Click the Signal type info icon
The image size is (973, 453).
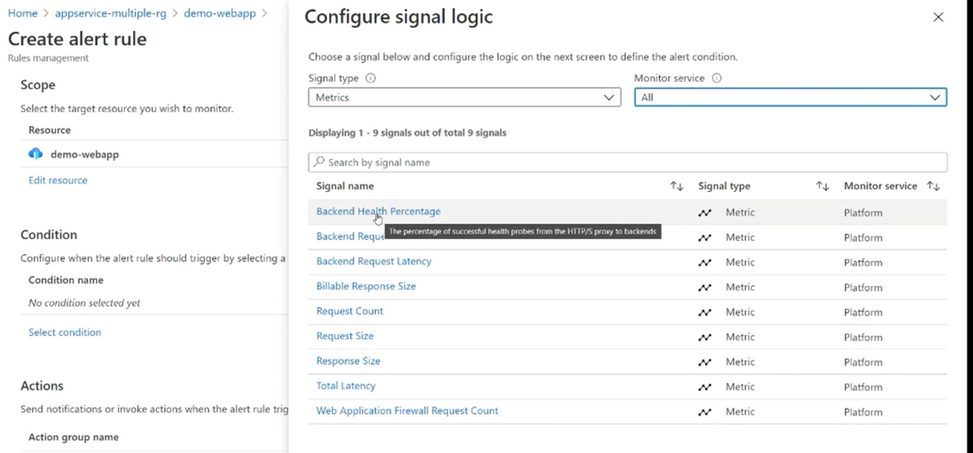(370, 79)
